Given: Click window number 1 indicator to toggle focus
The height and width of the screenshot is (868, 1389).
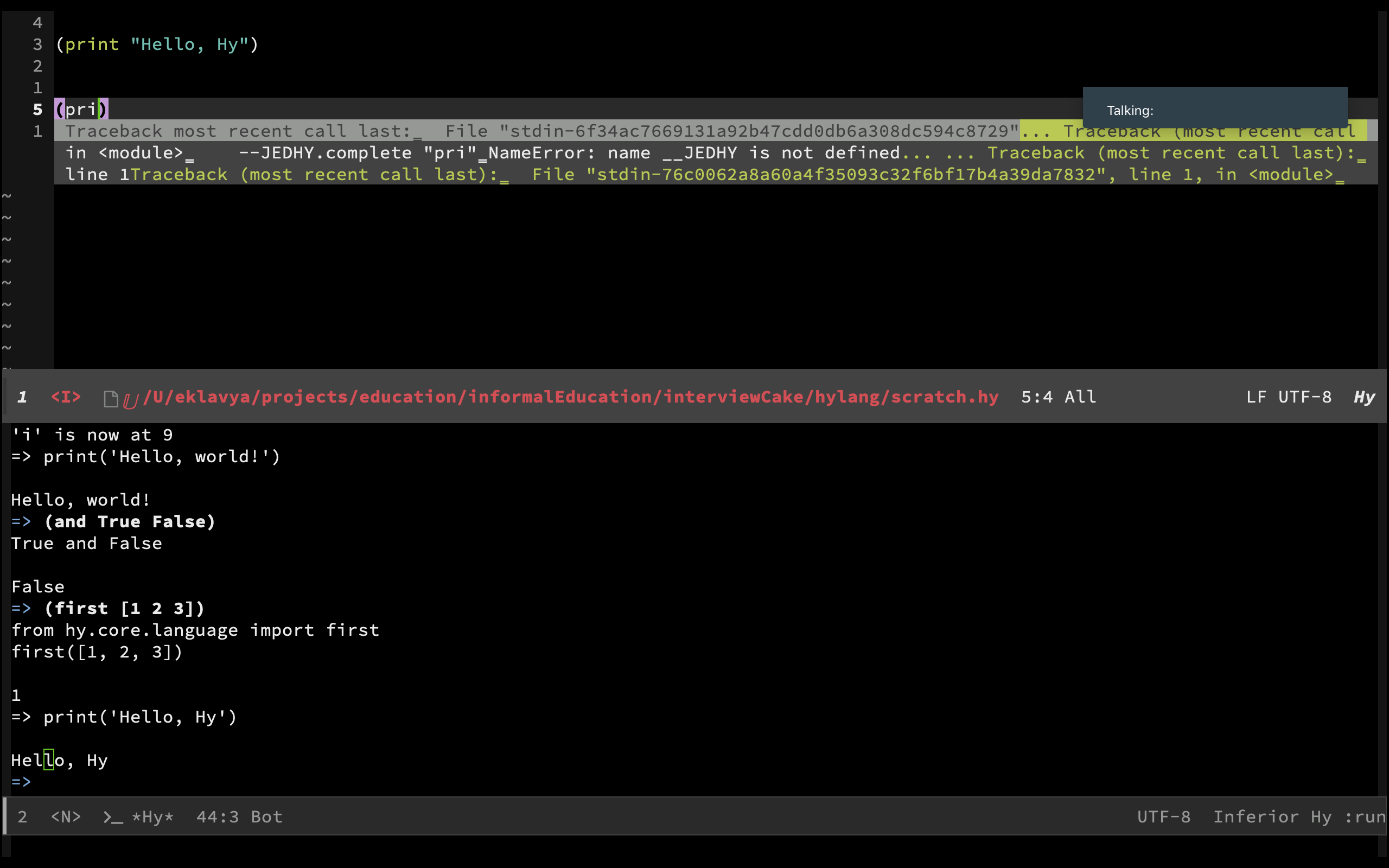Looking at the screenshot, I should pyautogui.click(x=22, y=396).
